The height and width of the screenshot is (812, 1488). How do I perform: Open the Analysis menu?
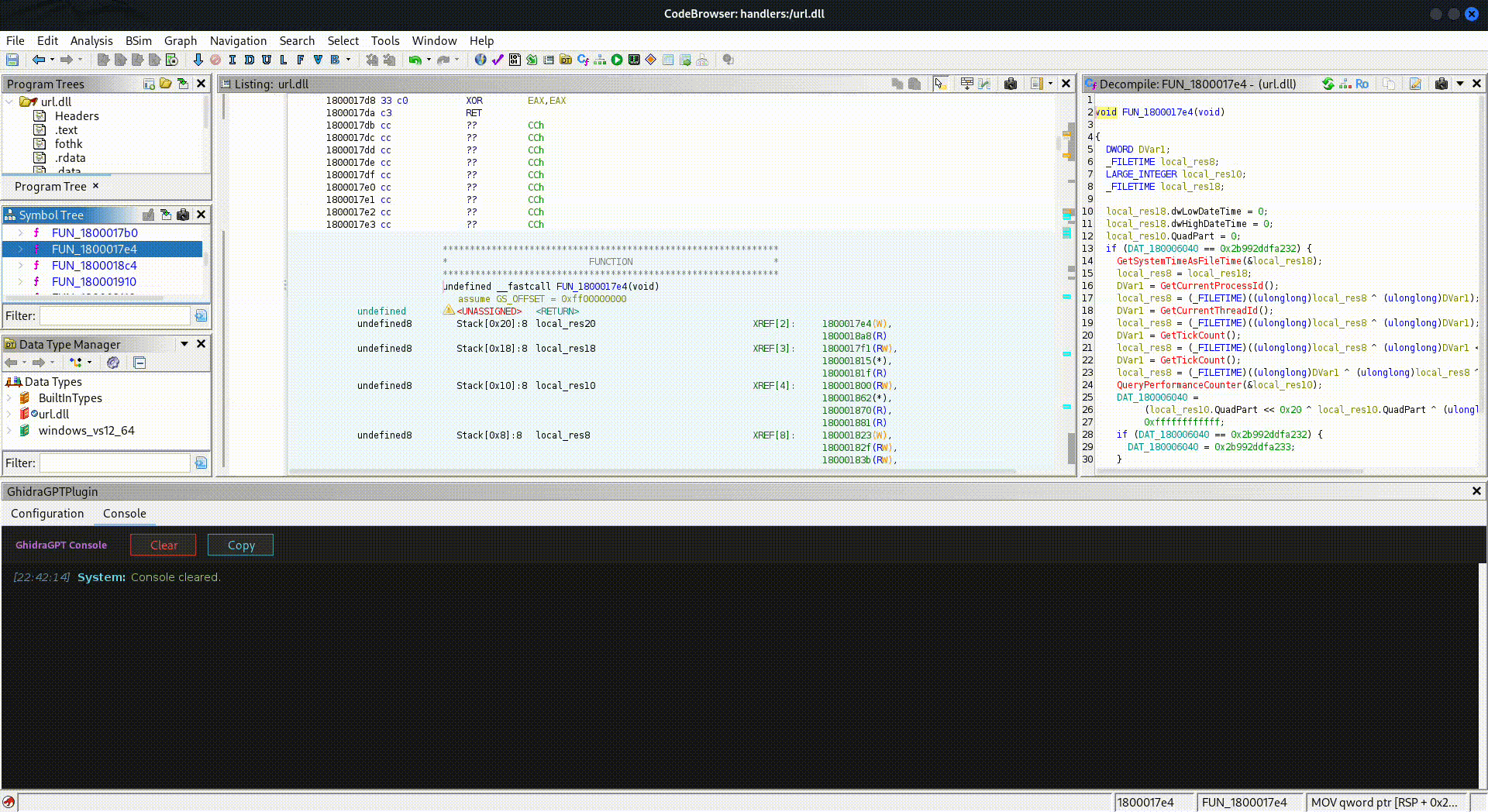[91, 41]
